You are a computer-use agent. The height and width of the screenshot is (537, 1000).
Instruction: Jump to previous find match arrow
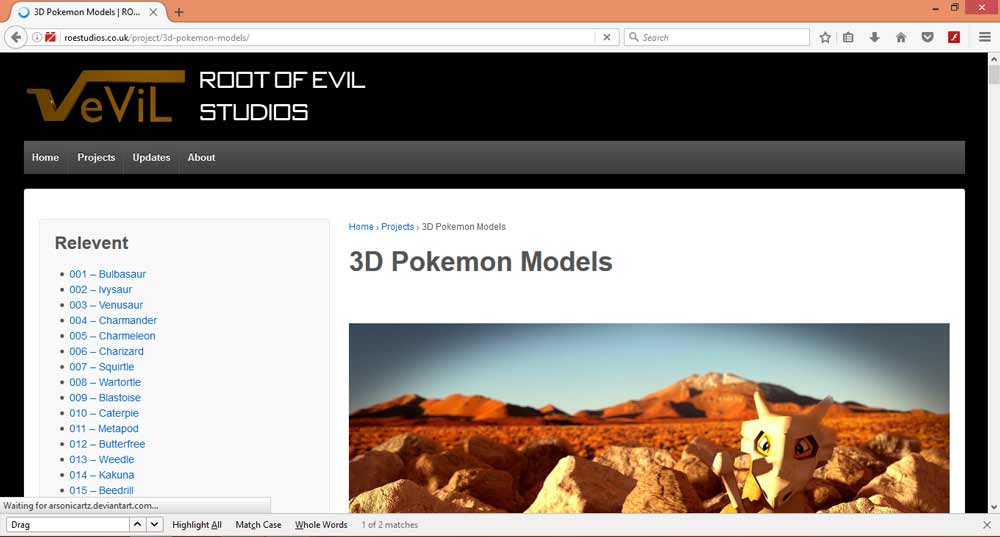(x=138, y=525)
